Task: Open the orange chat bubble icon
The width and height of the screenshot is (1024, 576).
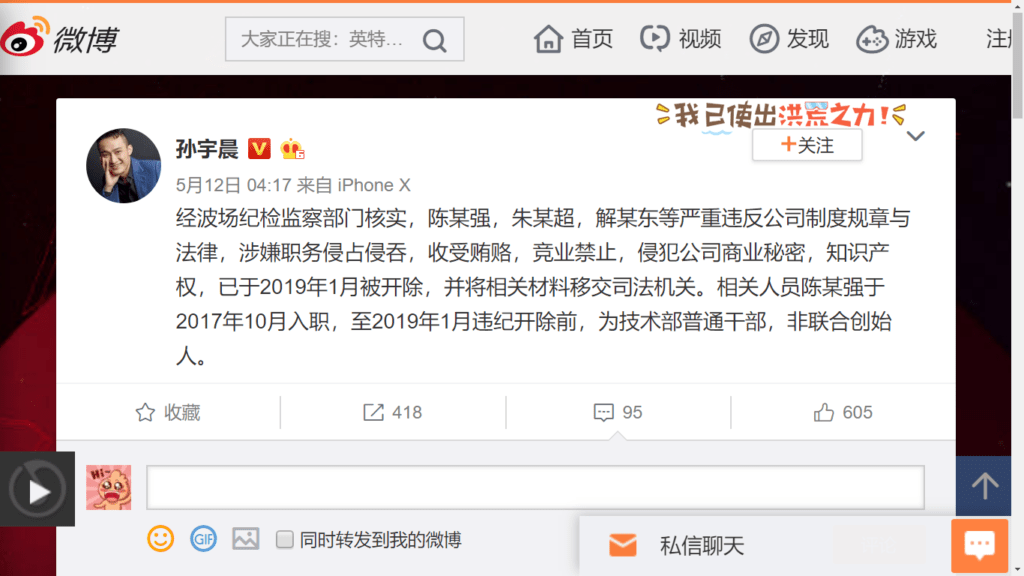Action: pos(980,545)
